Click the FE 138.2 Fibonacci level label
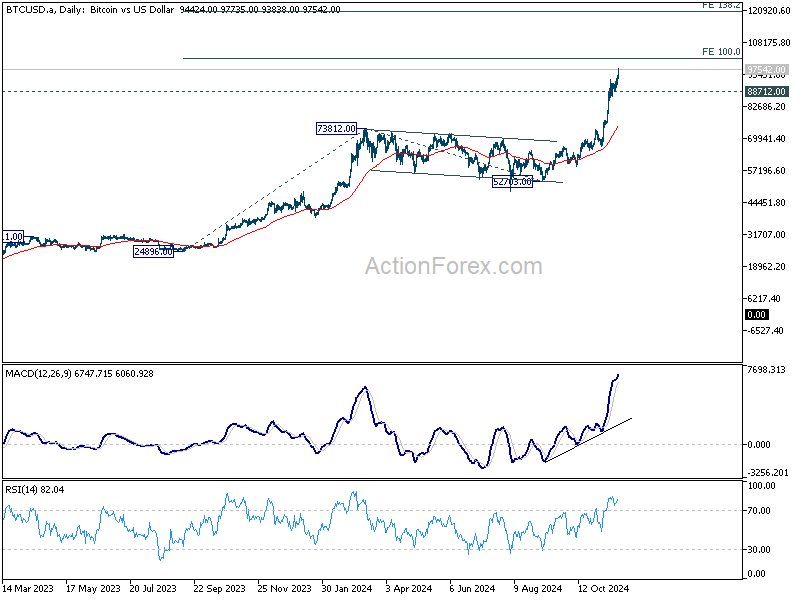 [x=721, y=5]
